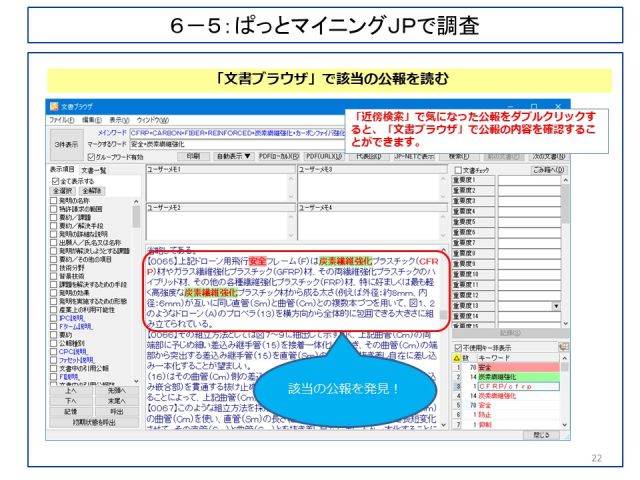The image size is (640, 480).
Task: Switch to the 表示項目 tab
Action: (62, 169)
